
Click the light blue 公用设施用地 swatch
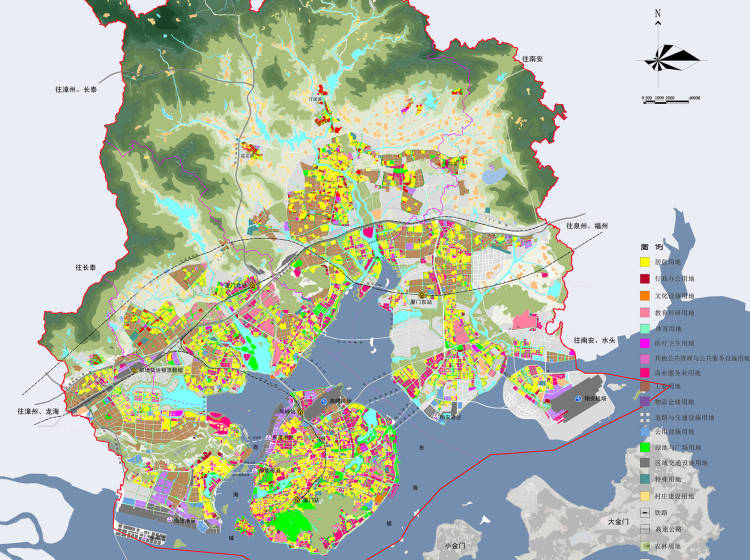(645, 431)
